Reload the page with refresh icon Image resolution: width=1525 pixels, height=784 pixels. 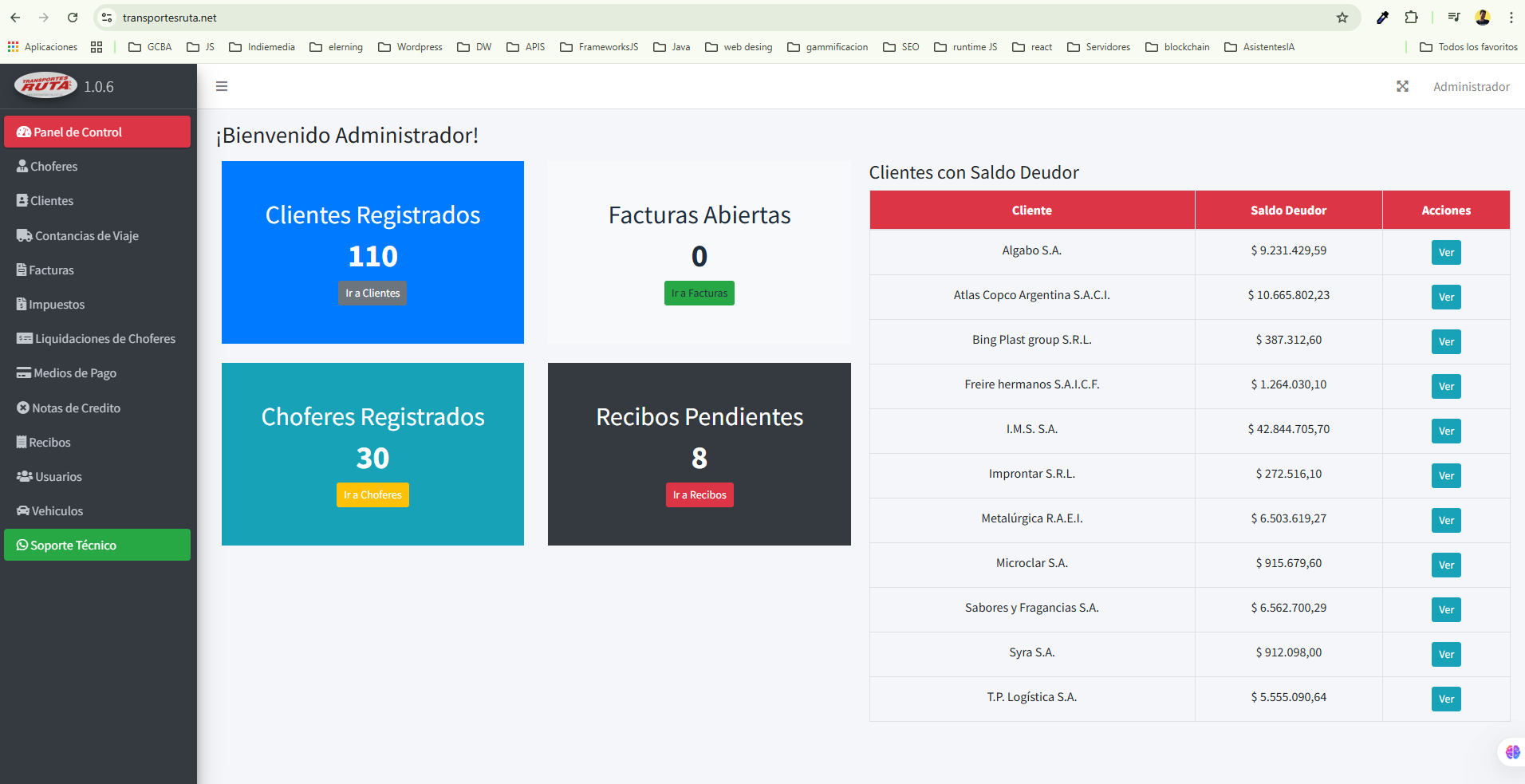[x=73, y=18]
